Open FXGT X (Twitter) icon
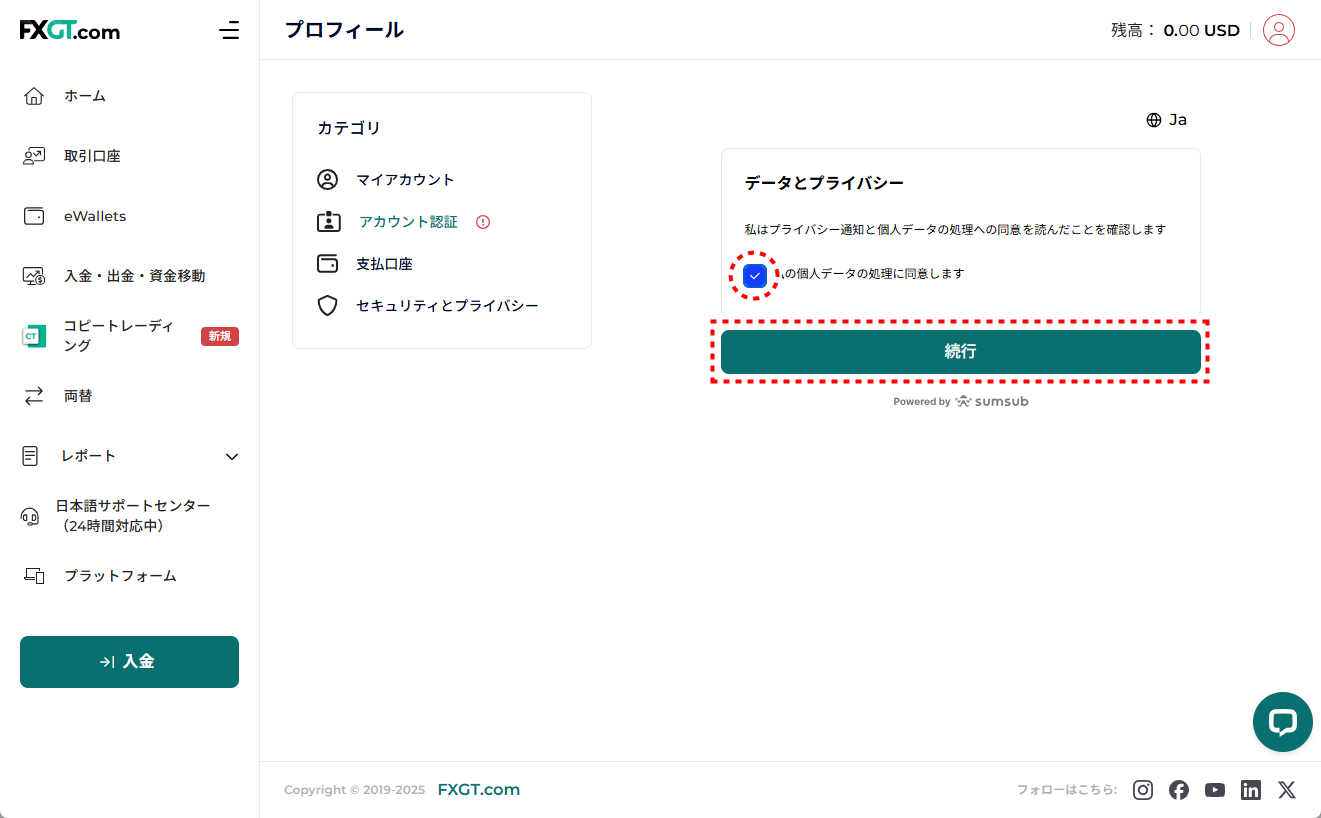This screenshot has width=1321, height=818. (x=1287, y=790)
